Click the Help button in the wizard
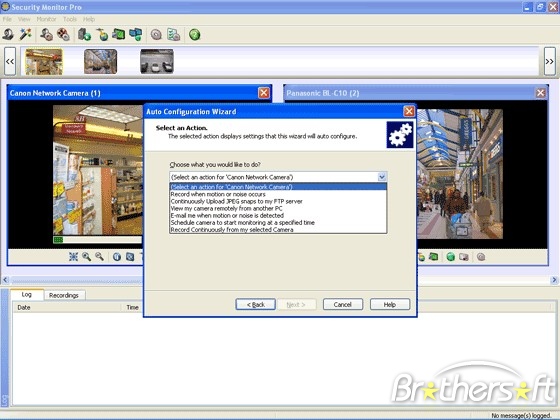 click(x=390, y=304)
